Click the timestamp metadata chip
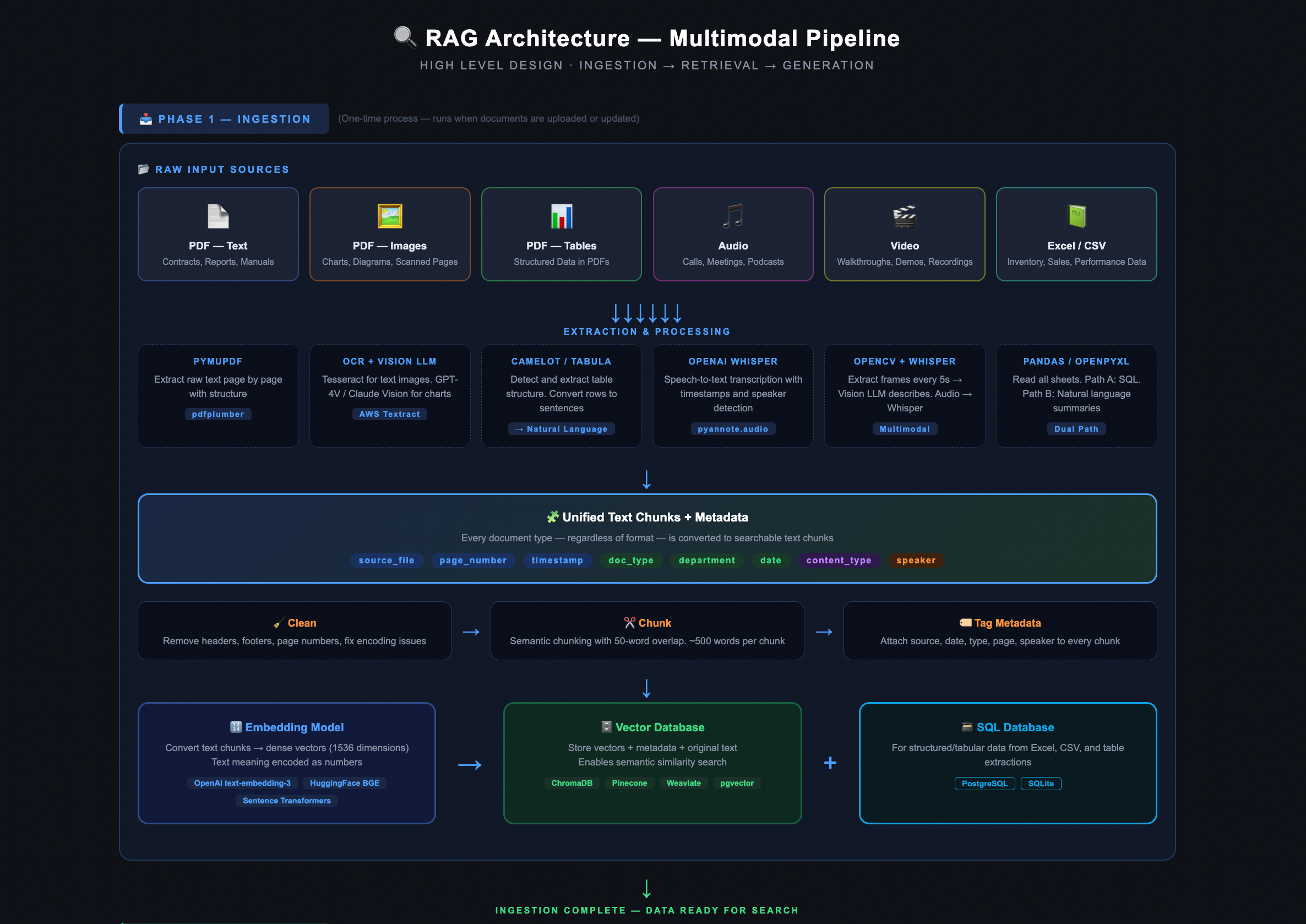Image resolution: width=1306 pixels, height=924 pixels. click(x=557, y=561)
